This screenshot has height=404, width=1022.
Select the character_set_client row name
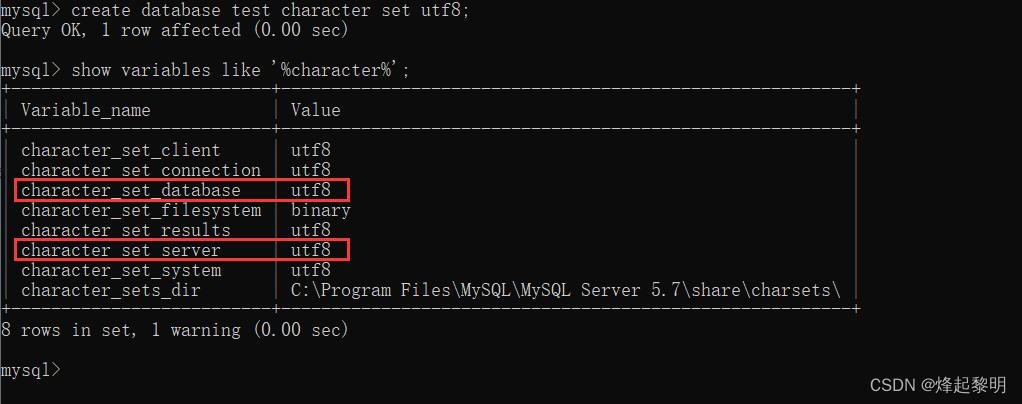[121, 151]
